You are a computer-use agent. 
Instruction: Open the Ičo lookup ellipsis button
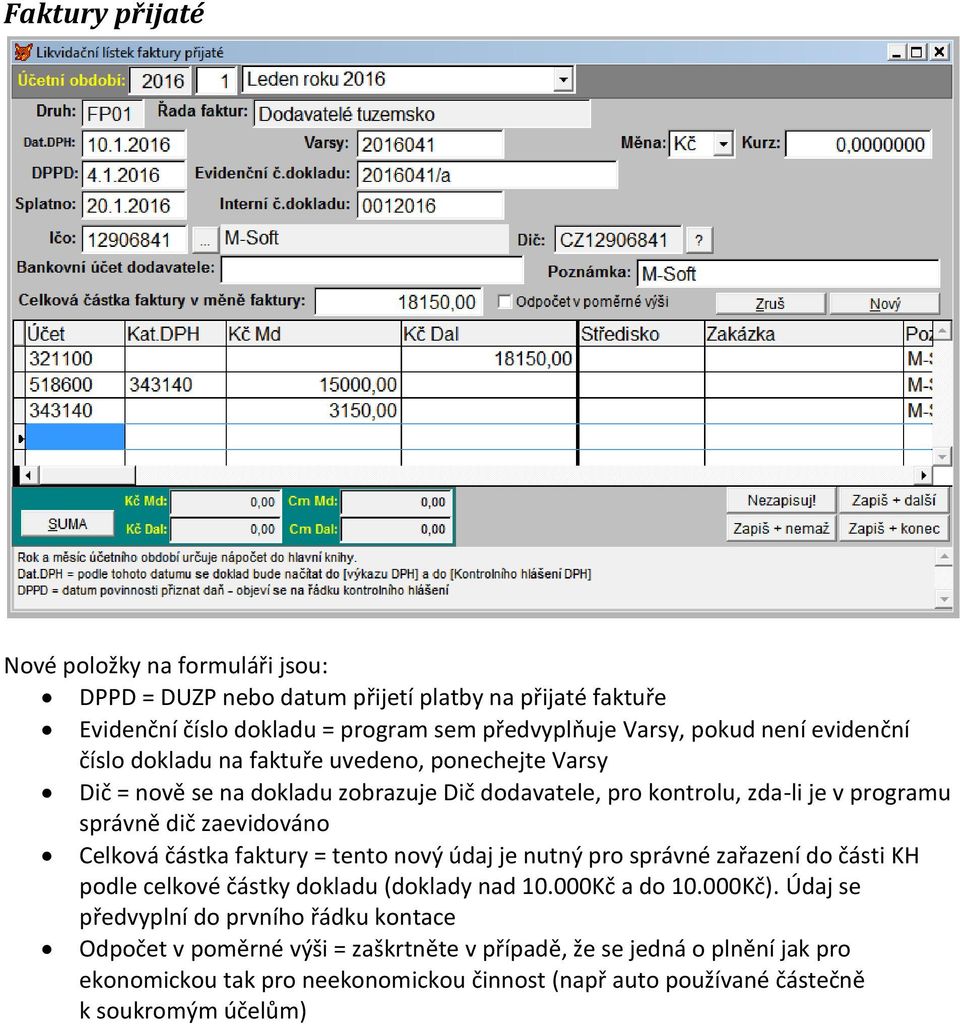204,240
